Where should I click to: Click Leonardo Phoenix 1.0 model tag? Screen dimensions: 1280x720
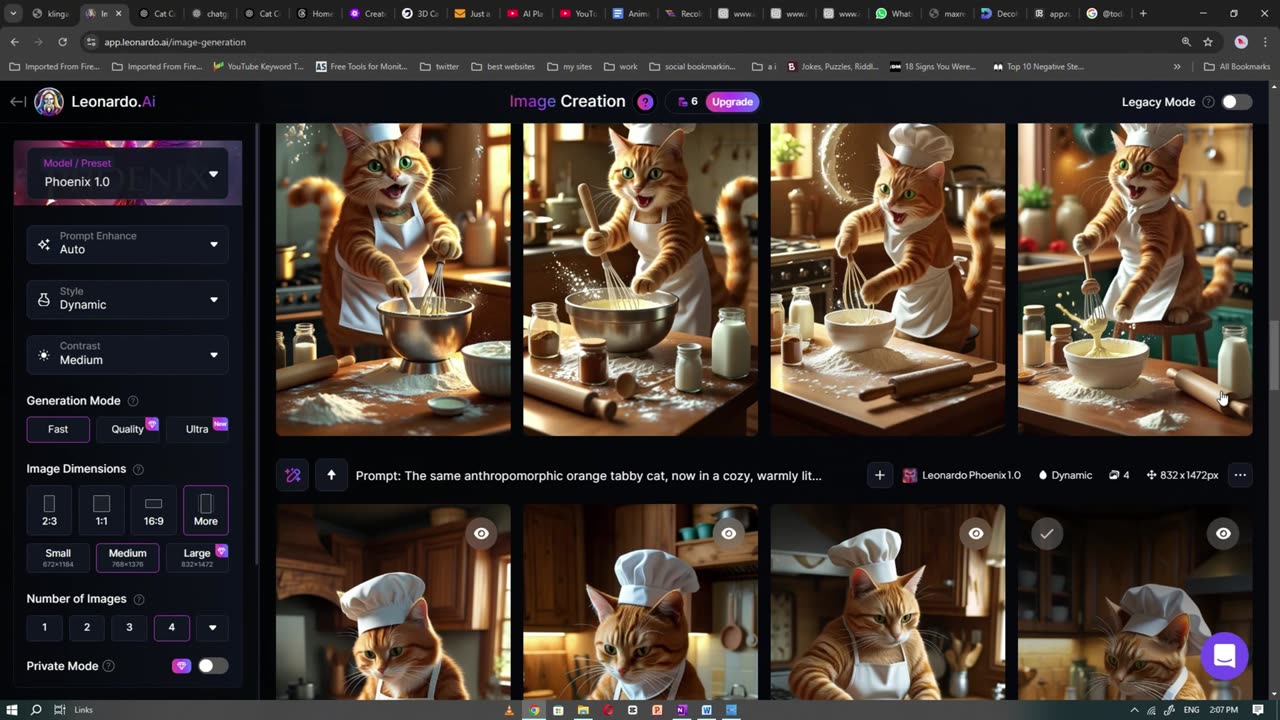961,475
